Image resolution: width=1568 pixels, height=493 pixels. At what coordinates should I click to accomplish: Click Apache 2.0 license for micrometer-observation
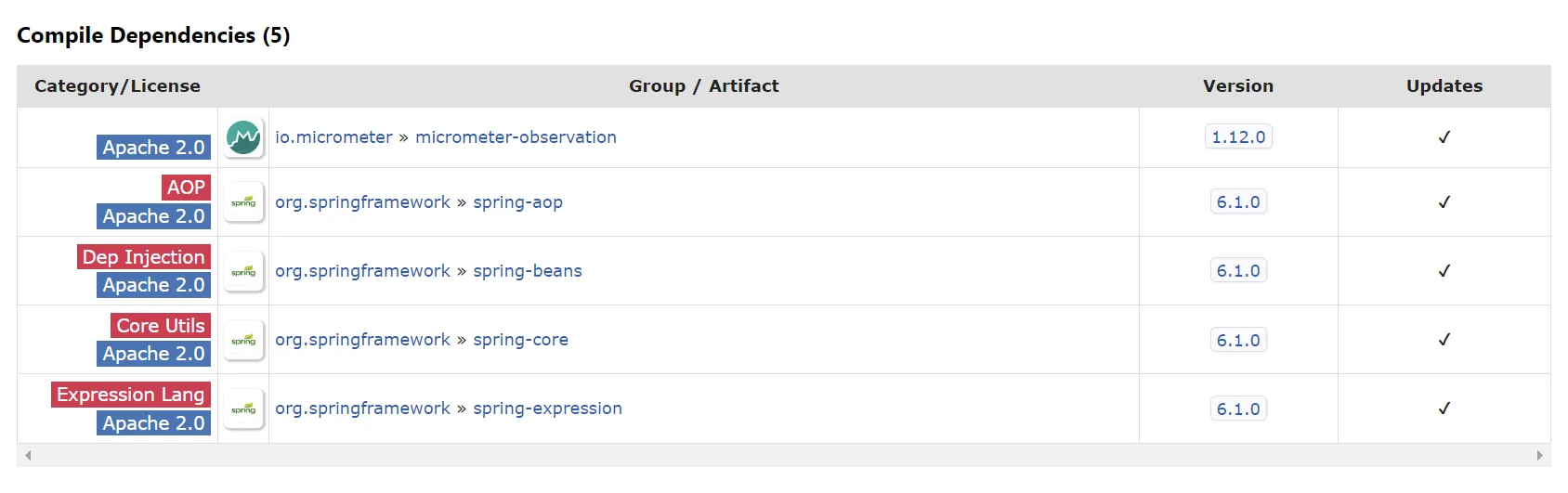point(153,148)
